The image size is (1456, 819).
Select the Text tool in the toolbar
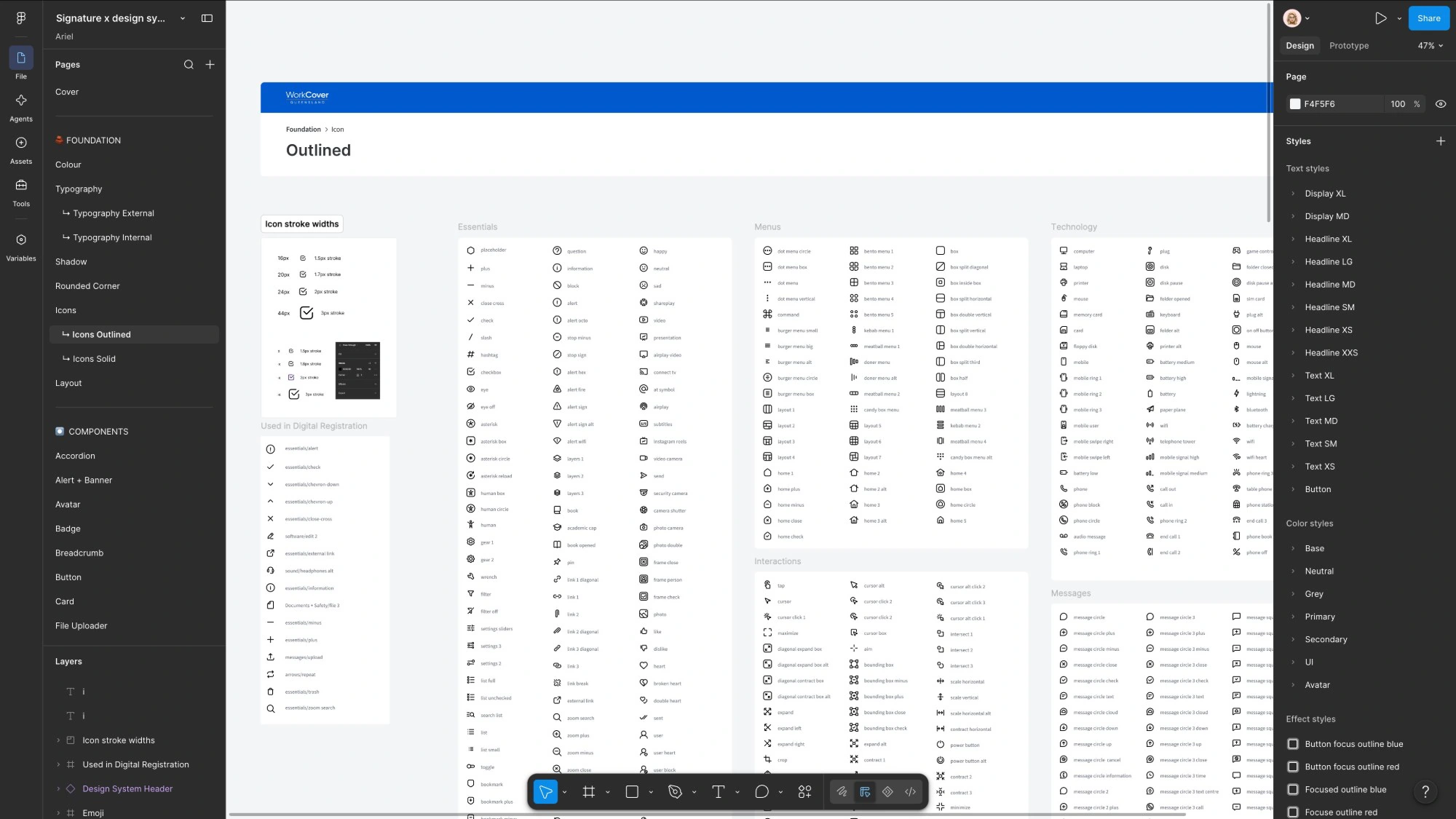pyautogui.click(x=719, y=791)
